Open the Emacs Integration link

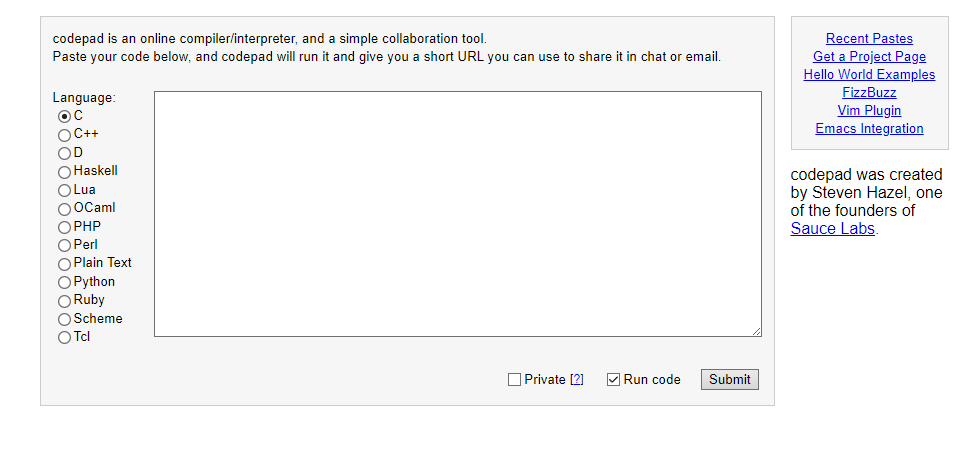869,129
